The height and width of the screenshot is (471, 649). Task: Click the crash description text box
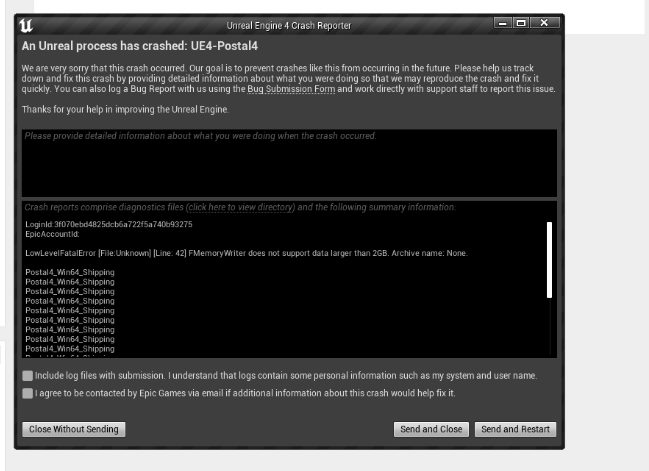pos(288,165)
